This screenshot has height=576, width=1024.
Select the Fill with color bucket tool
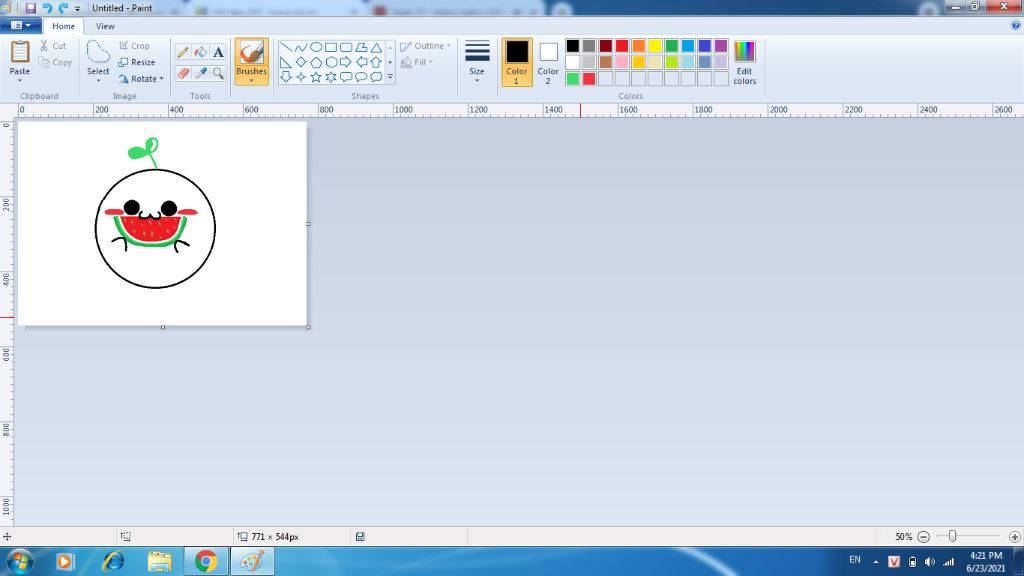(x=200, y=52)
